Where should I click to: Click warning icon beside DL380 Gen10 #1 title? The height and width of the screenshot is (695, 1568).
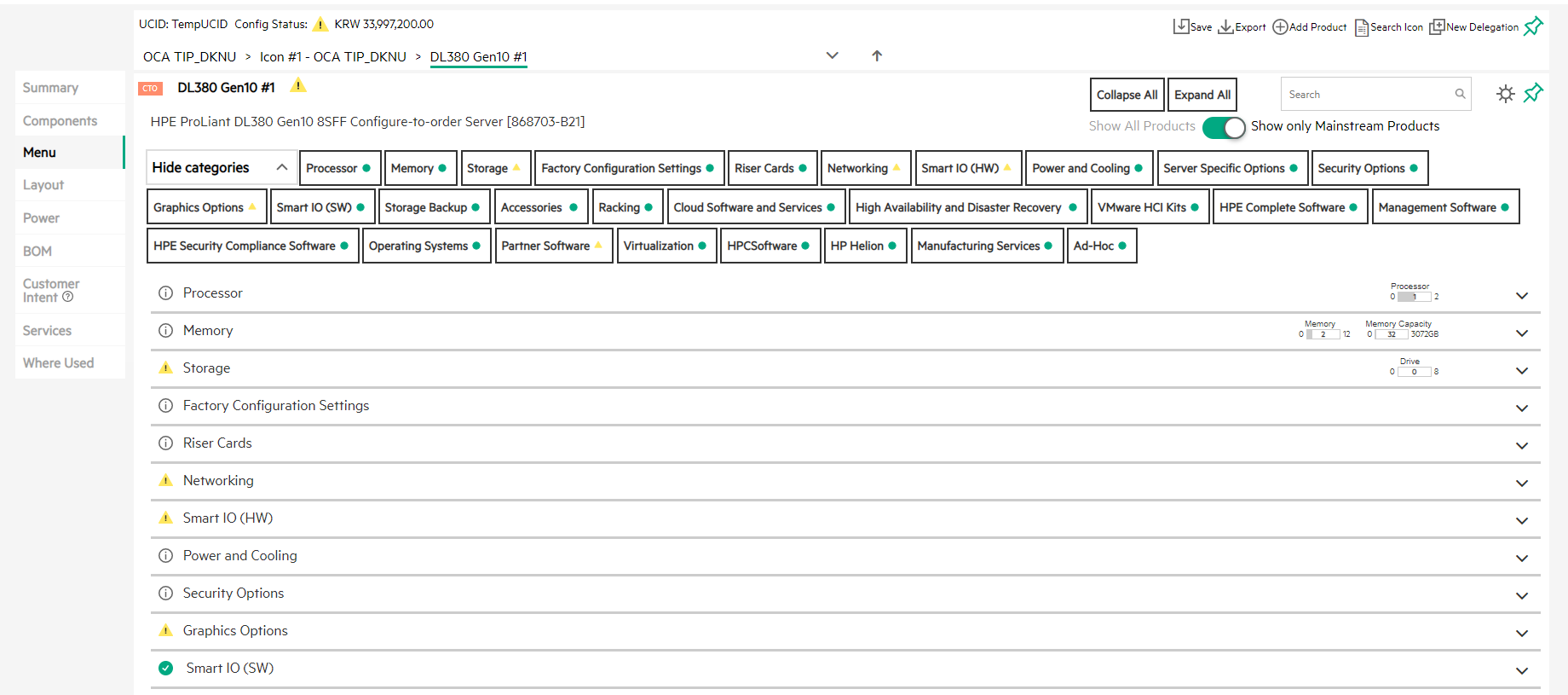(x=298, y=85)
